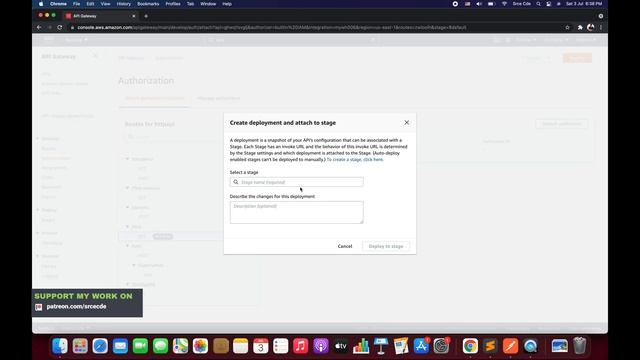Screen dimensions: 640x360
Task: Click Google Chrome in the dock
Action: (470, 346)
